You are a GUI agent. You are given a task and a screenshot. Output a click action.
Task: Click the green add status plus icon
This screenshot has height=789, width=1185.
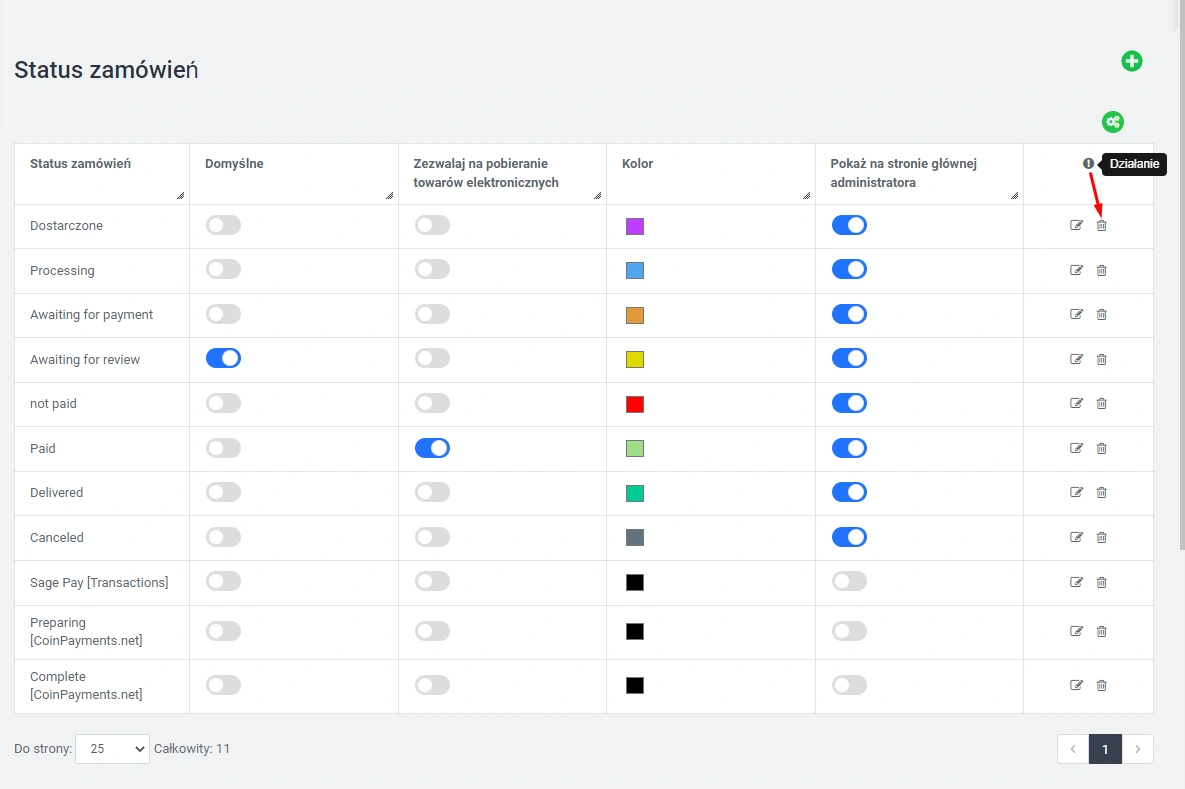(1131, 61)
